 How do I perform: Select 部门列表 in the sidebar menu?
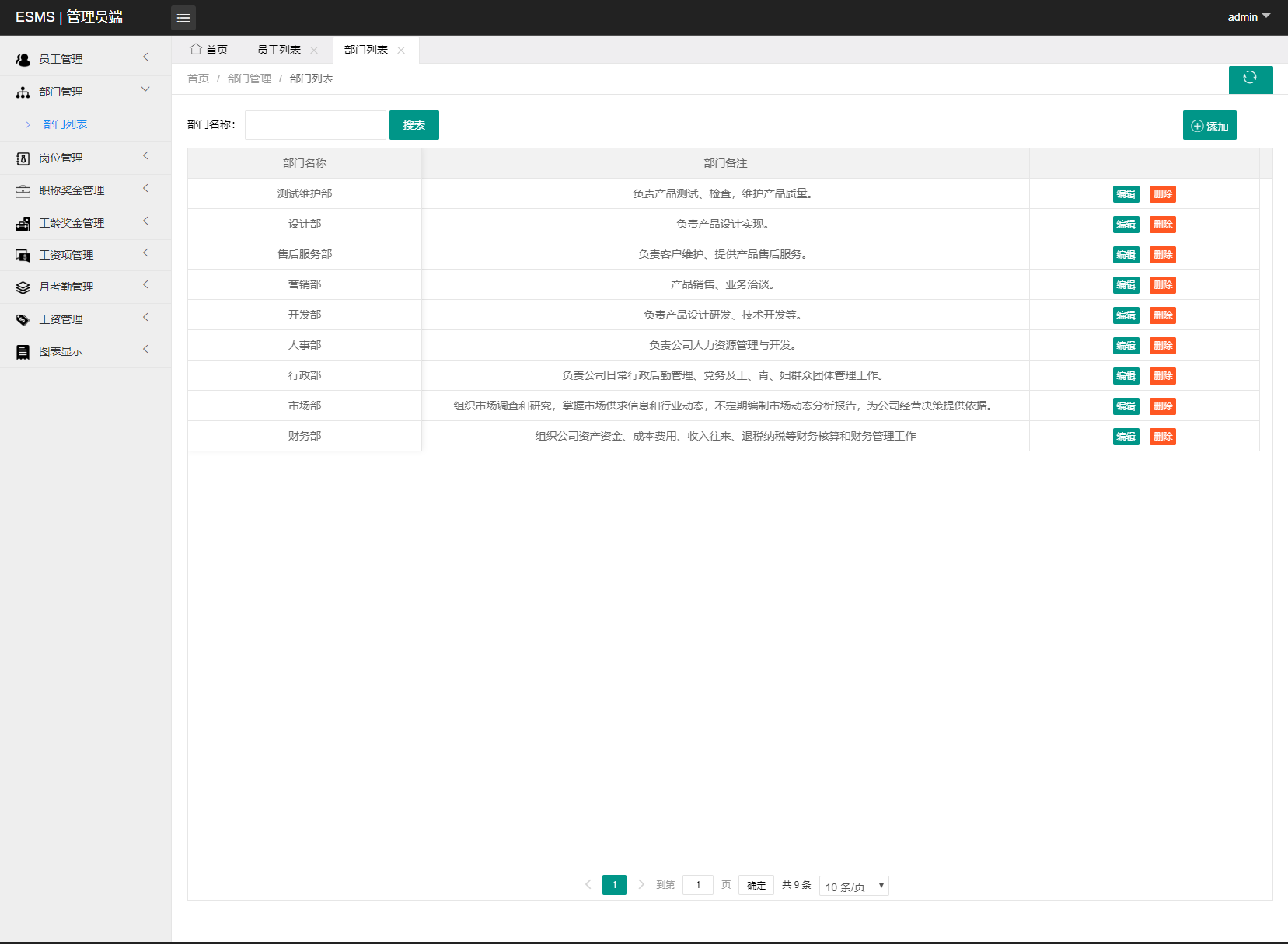65,124
